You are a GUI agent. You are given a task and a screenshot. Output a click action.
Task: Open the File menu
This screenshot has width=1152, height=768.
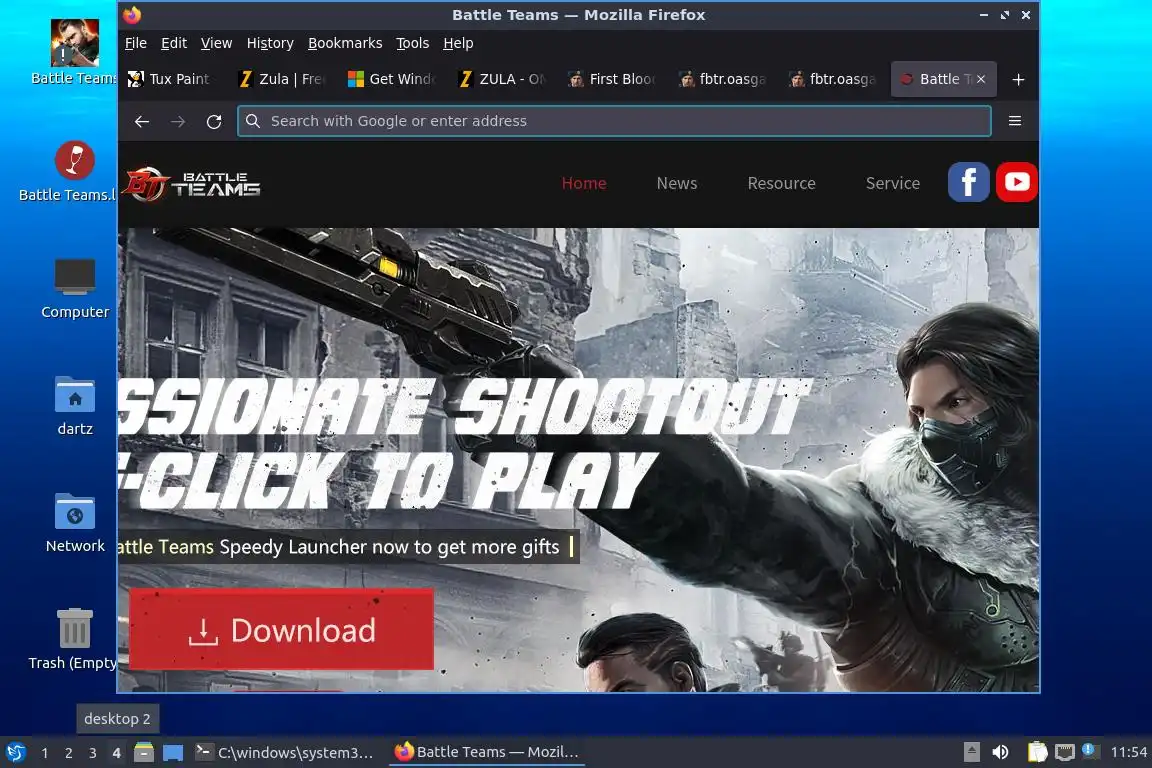(x=136, y=43)
